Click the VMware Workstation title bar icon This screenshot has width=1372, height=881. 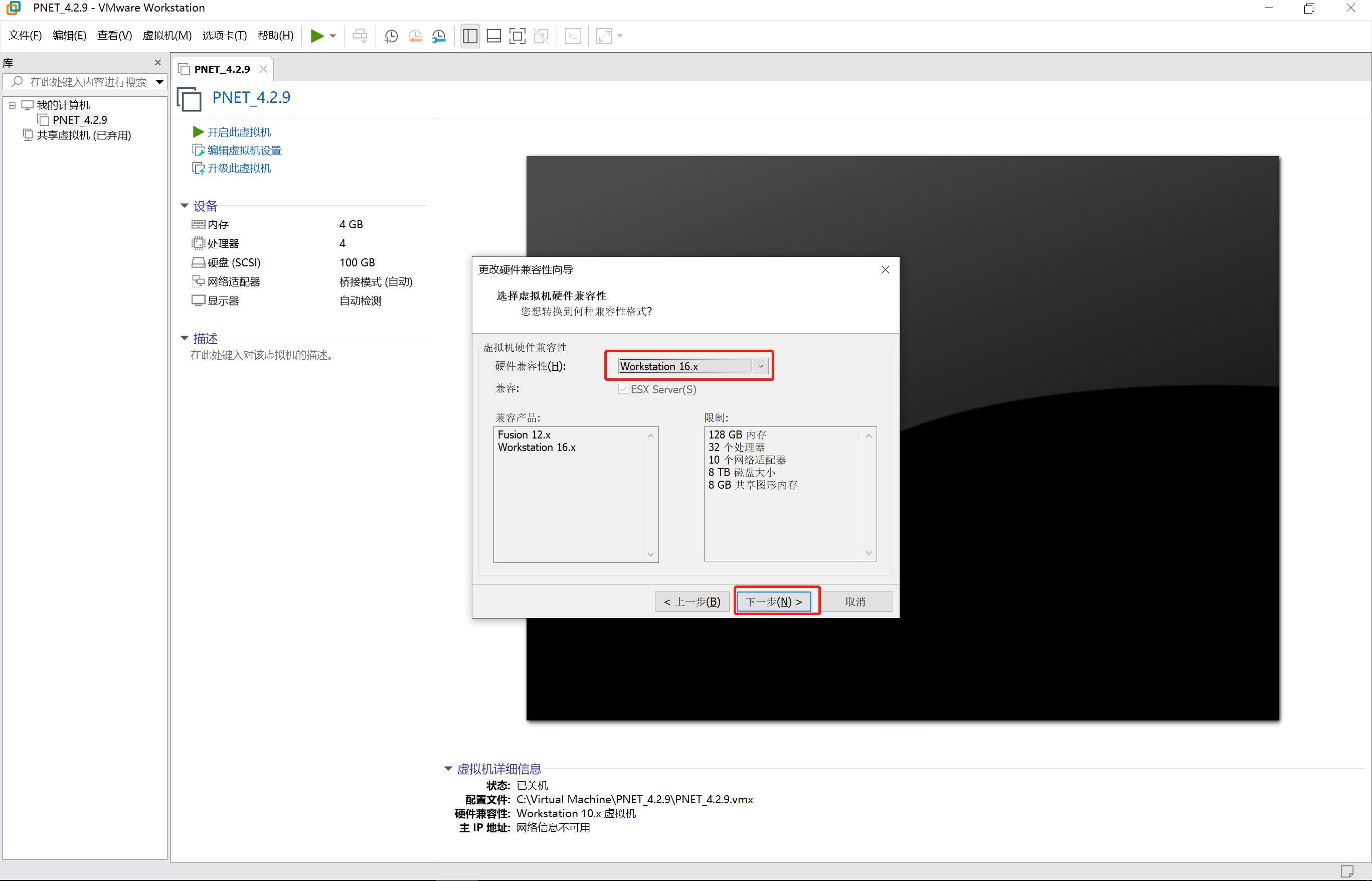(13, 8)
